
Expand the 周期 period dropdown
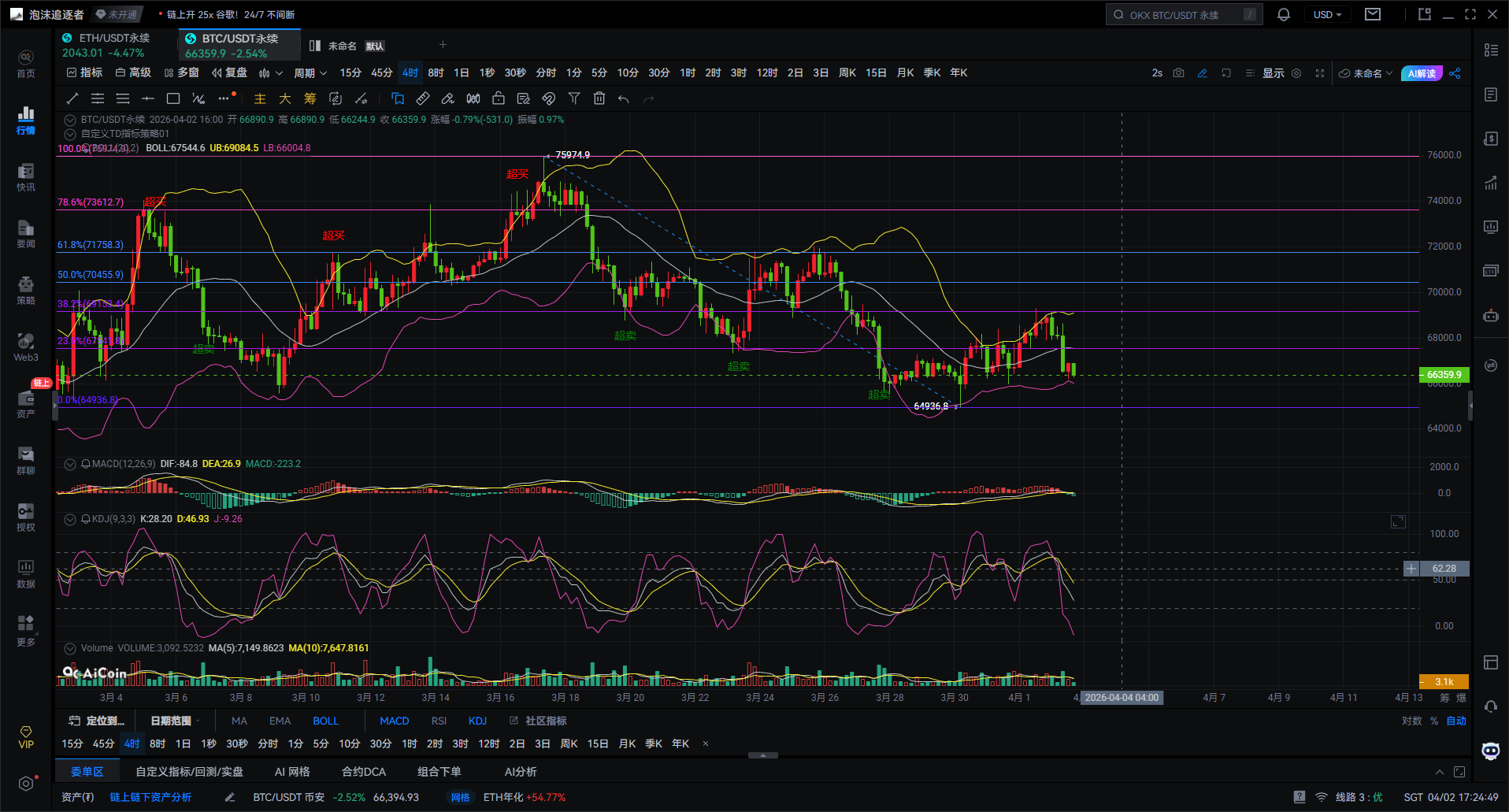click(310, 73)
